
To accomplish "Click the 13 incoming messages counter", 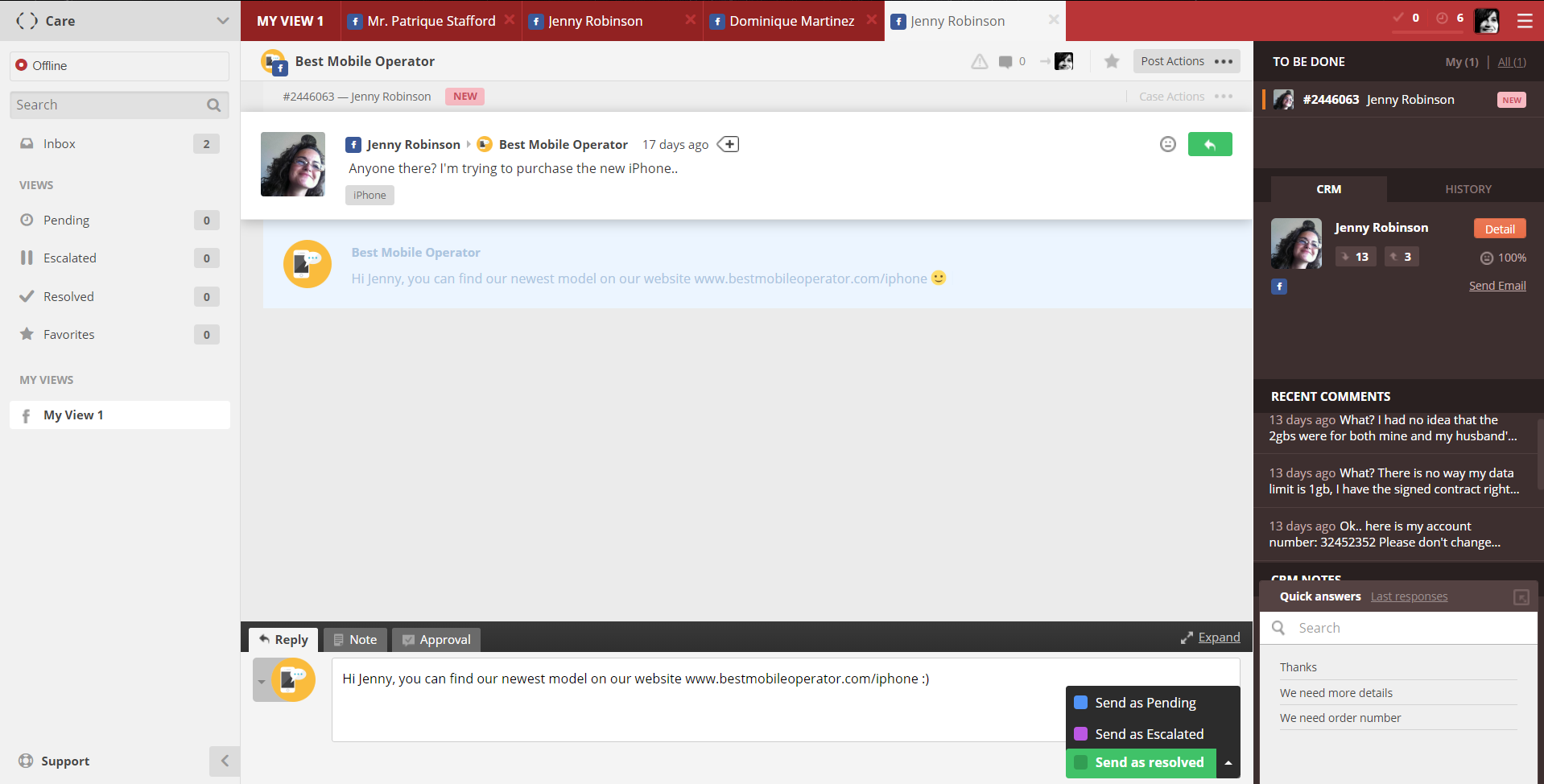I will coord(1356,257).
